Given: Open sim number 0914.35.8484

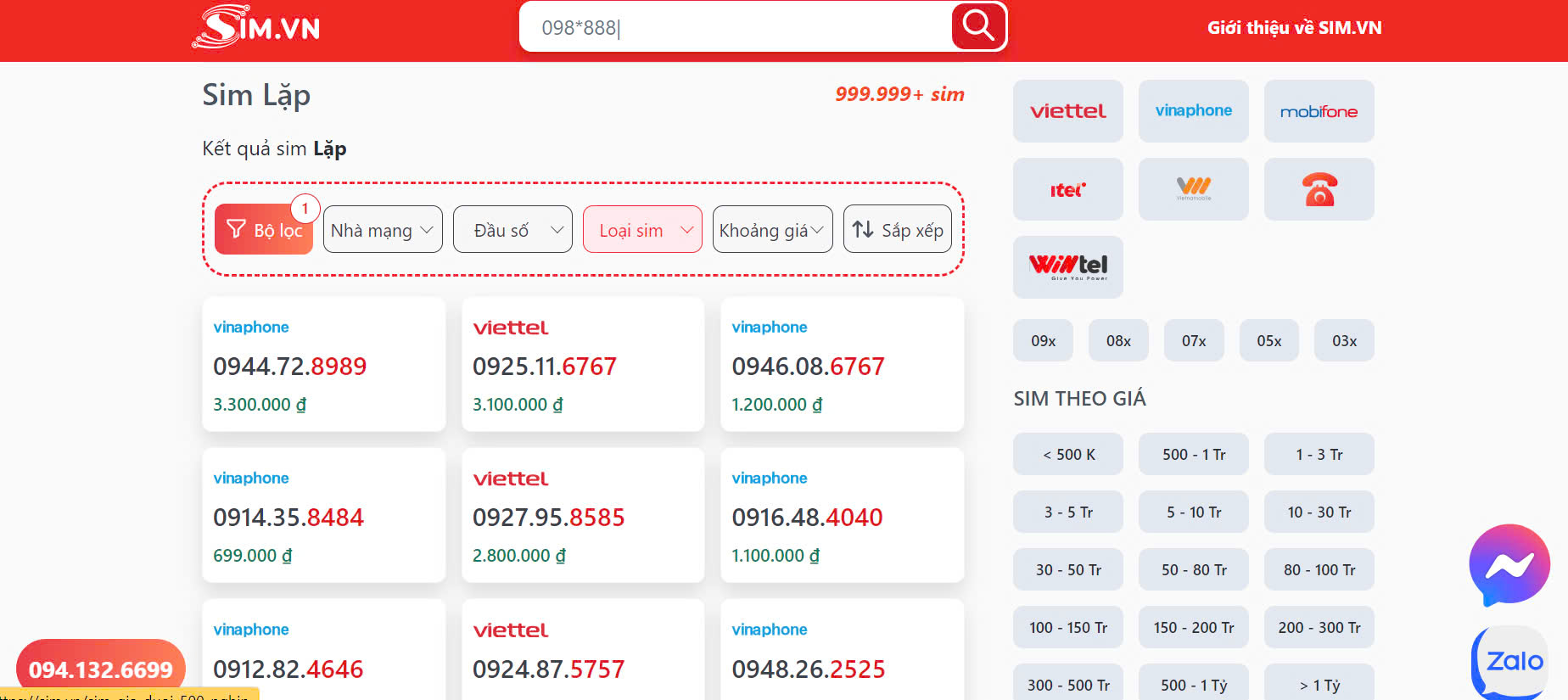Looking at the screenshot, I should click(288, 517).
